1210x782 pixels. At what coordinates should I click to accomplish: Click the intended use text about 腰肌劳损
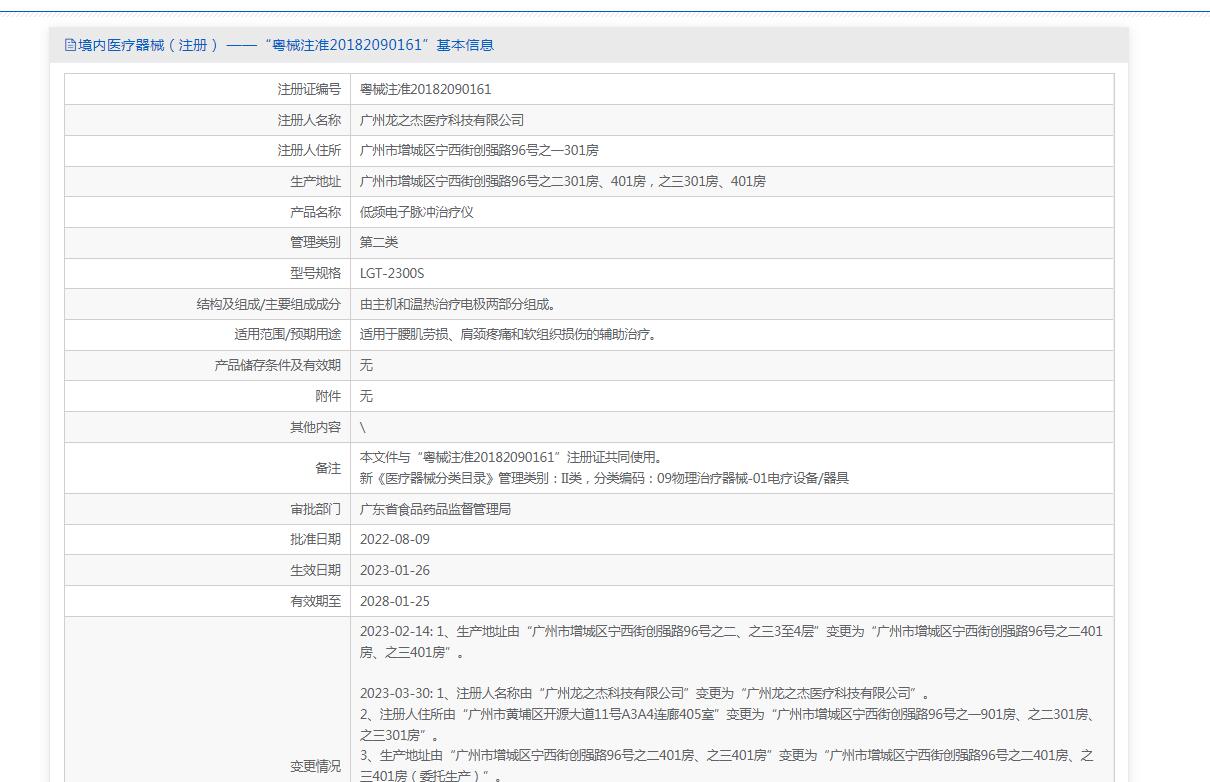pyautogui.click(x=508, y=335)
